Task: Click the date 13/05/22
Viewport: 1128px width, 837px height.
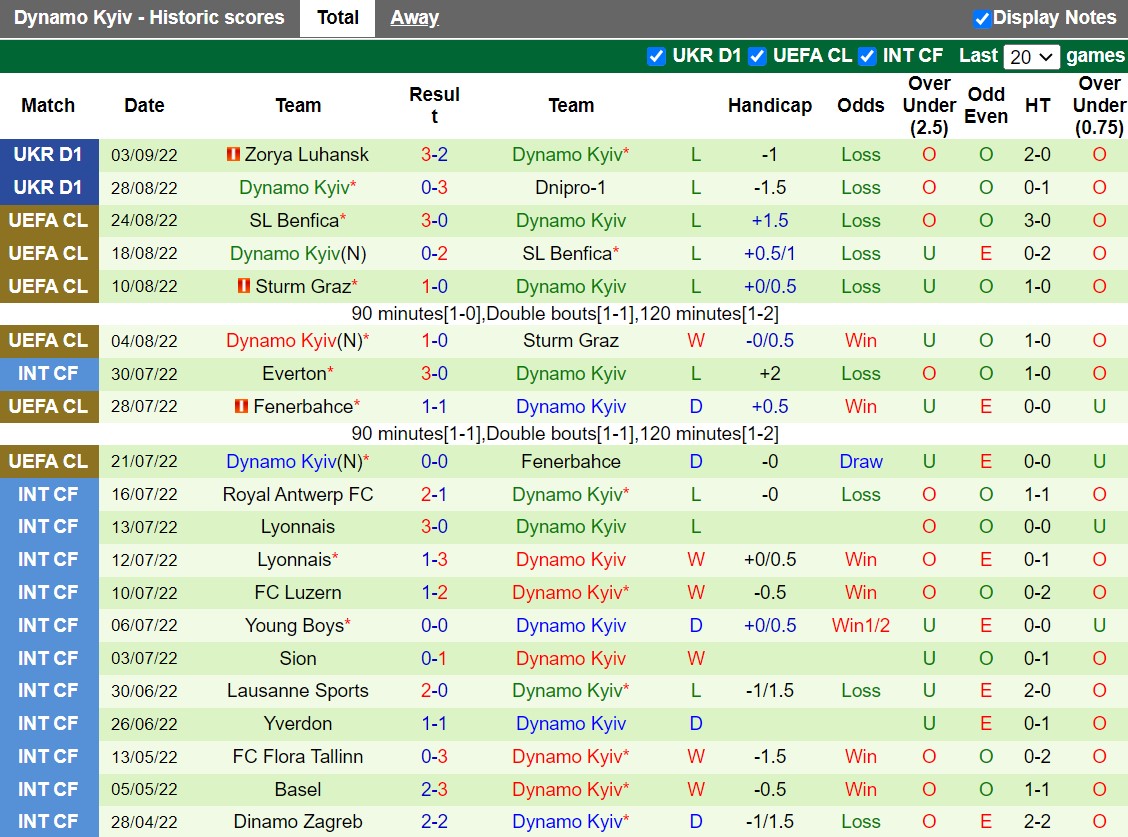Action: [x=144, y=756]
